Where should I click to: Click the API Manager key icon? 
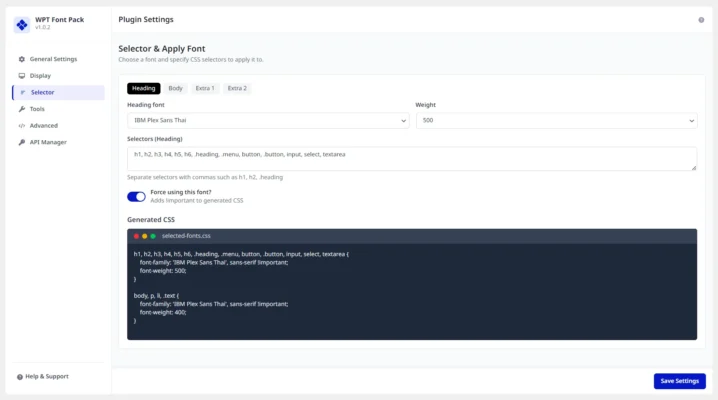click(22, 142)
